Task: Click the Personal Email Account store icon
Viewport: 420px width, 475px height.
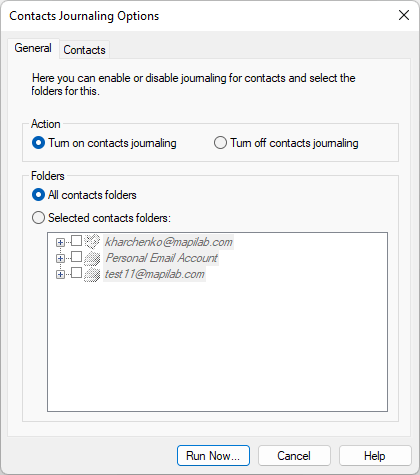Action: [x=92, y=258]
